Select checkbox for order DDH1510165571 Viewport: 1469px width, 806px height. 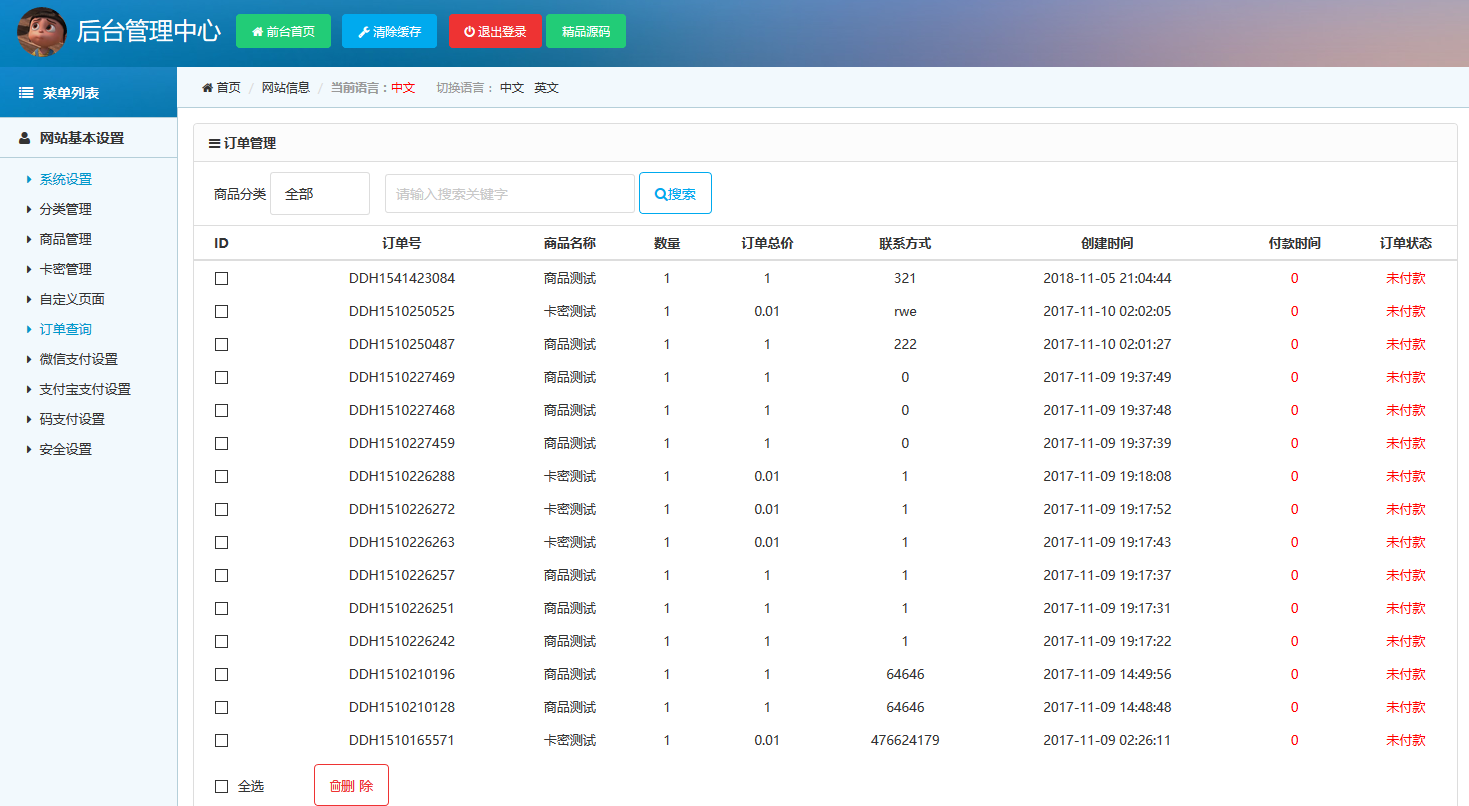[221, 741]
